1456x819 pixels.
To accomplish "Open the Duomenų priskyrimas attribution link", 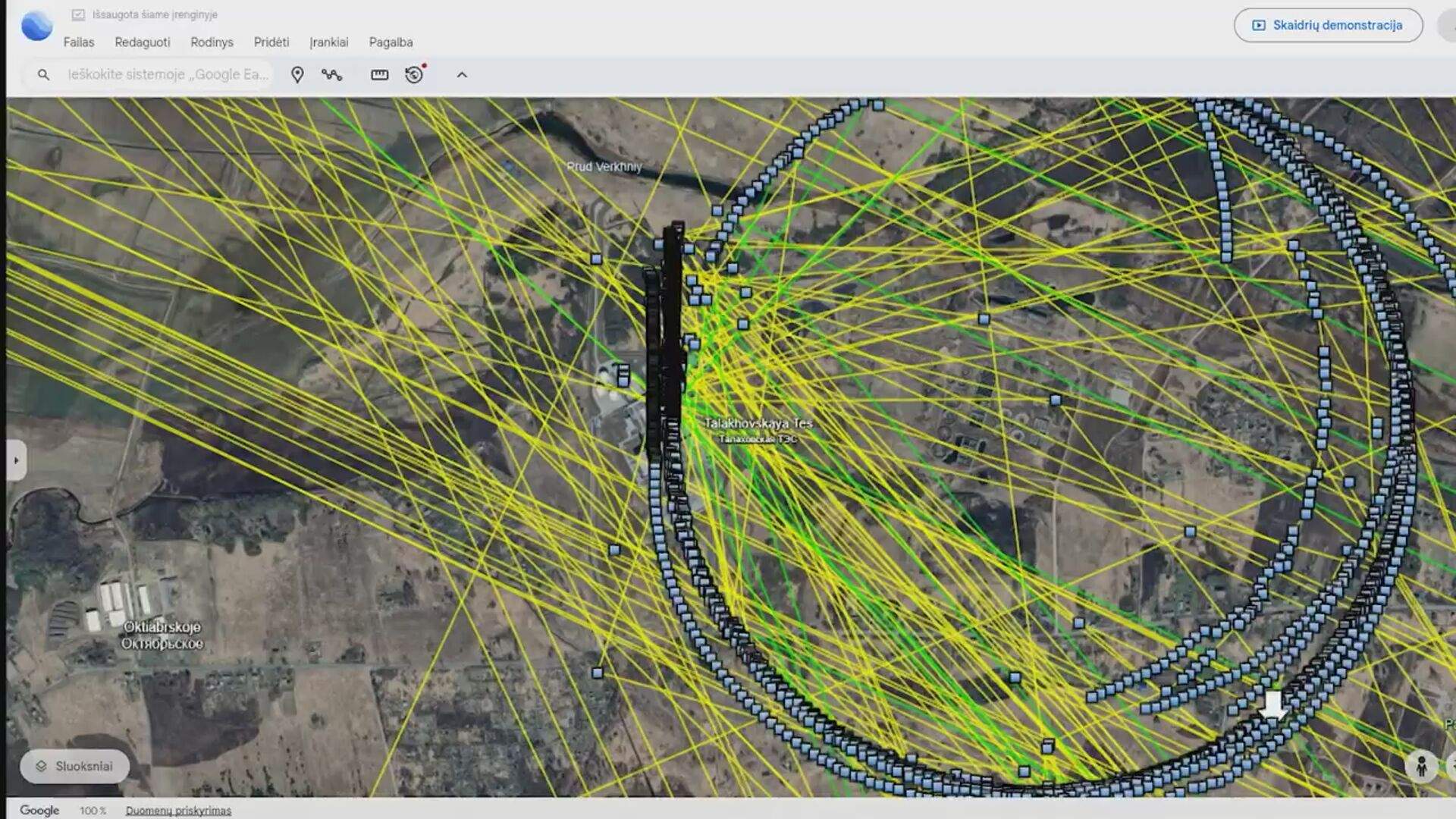I will point(178,811).
